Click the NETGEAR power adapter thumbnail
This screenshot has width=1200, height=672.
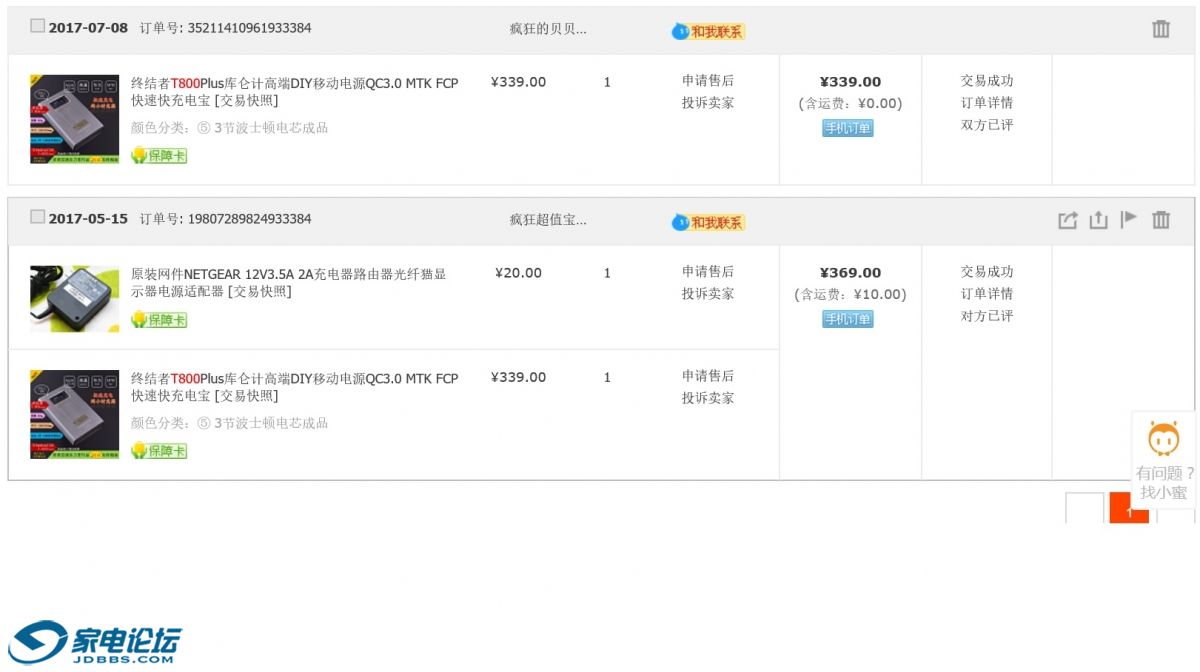click(x=74, y=298)
